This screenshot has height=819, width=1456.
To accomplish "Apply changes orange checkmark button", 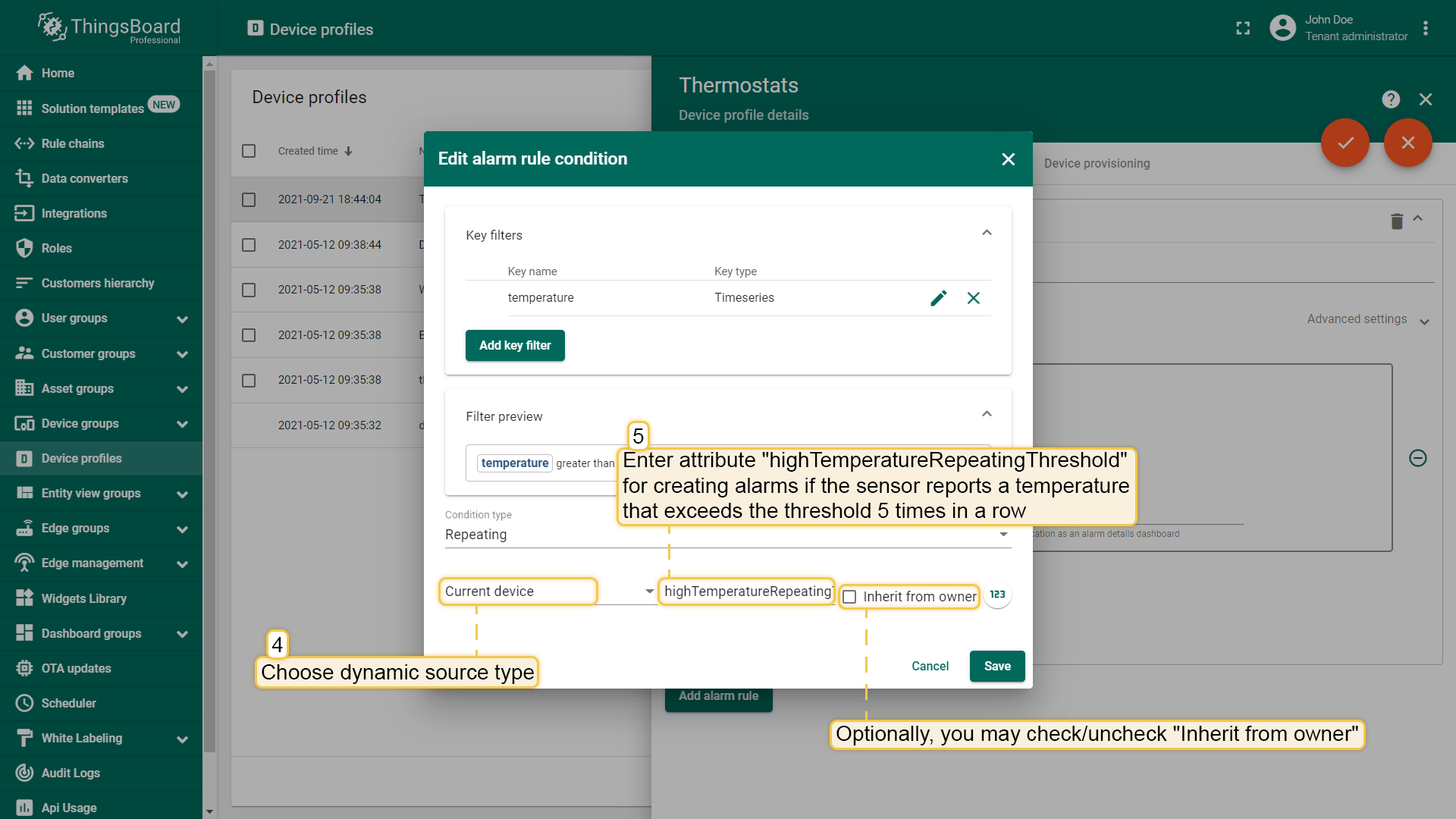I will point(1345,143).
